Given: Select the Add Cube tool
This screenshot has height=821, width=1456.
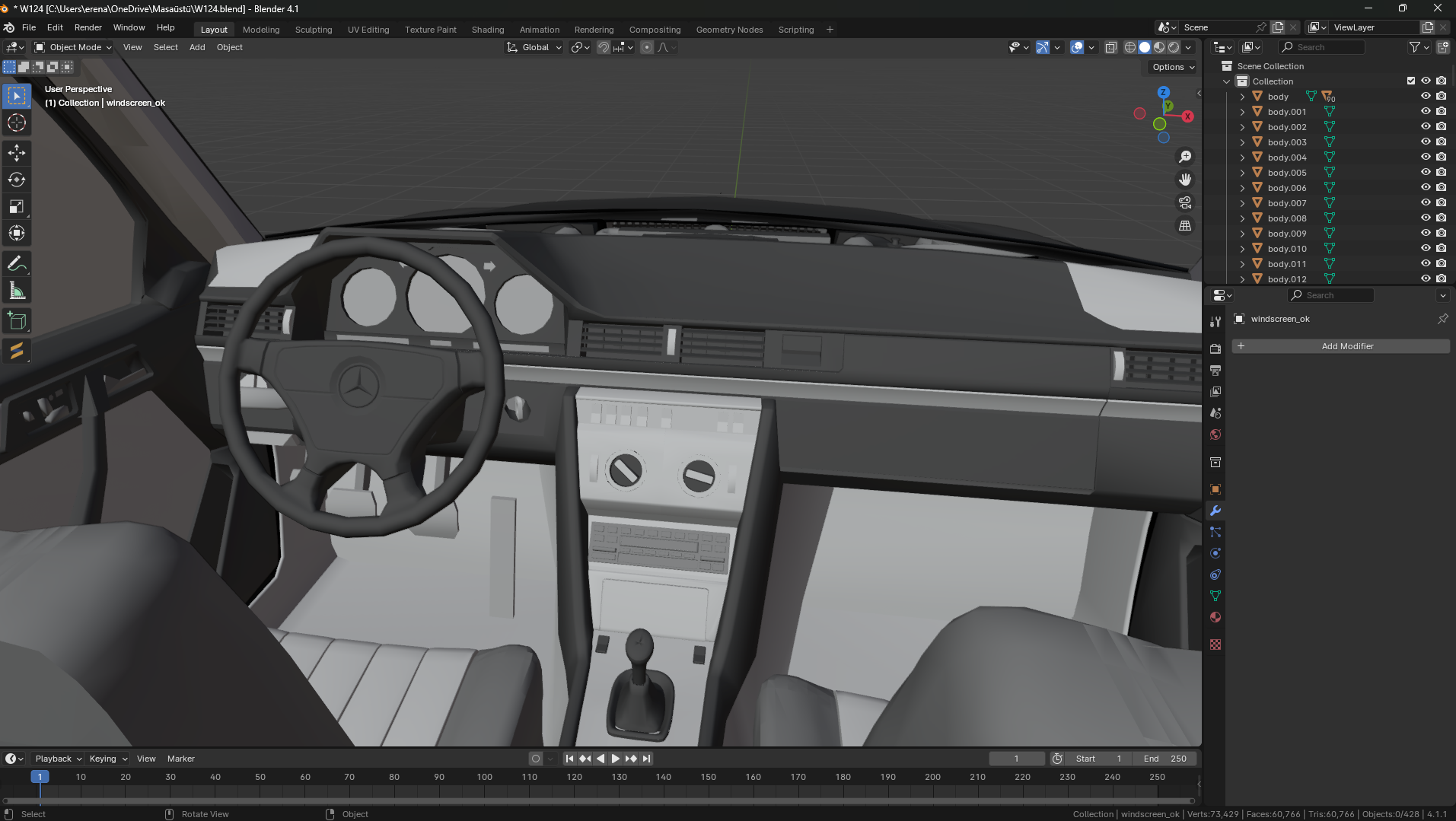Looking at the screenshot, I should click(x=17, y=321).
